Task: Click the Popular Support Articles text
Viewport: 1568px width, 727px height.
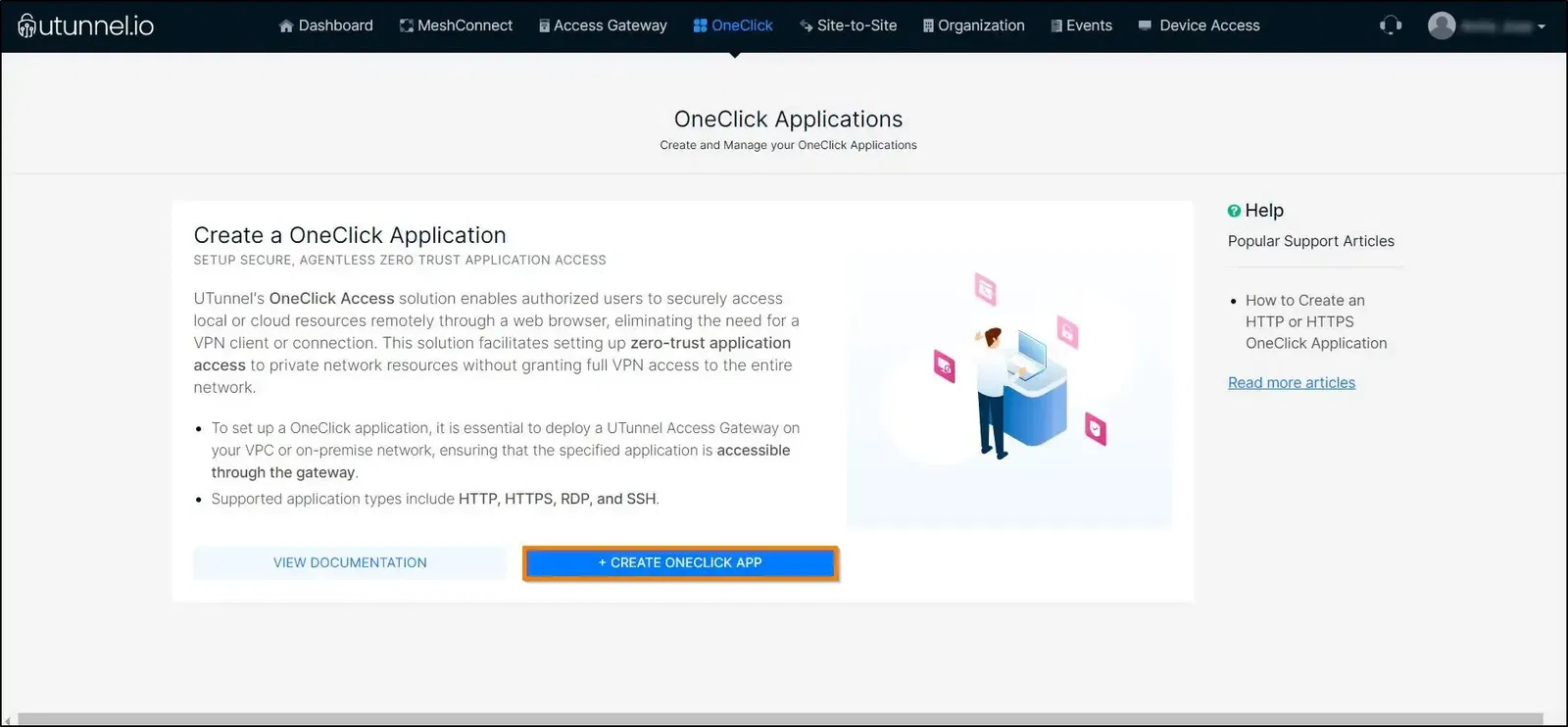Action: [x=1311, y=241]
